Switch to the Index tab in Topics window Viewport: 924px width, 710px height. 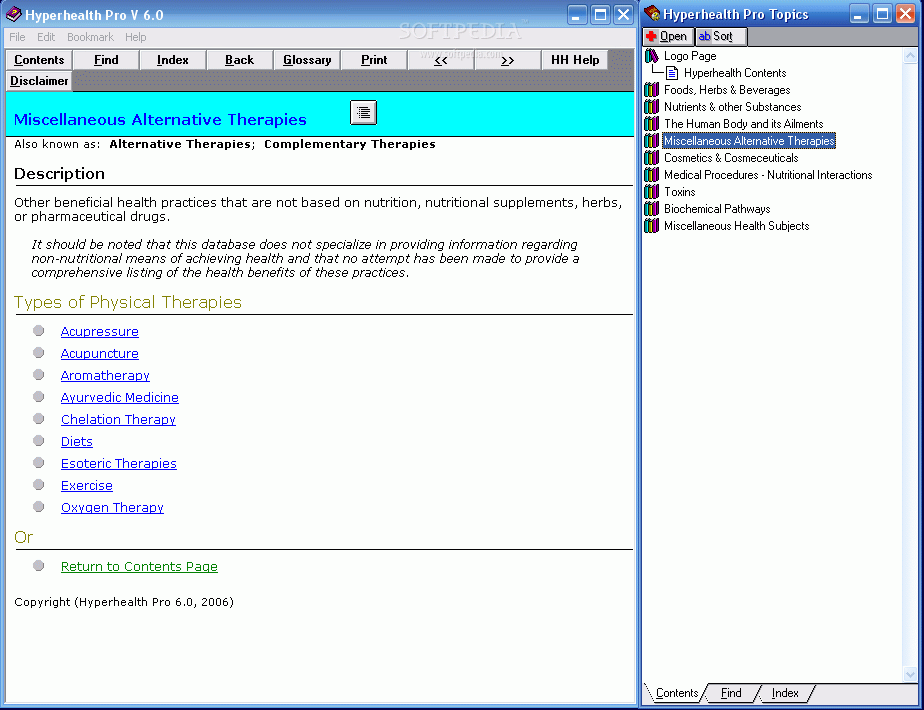[x=785, y=694]
